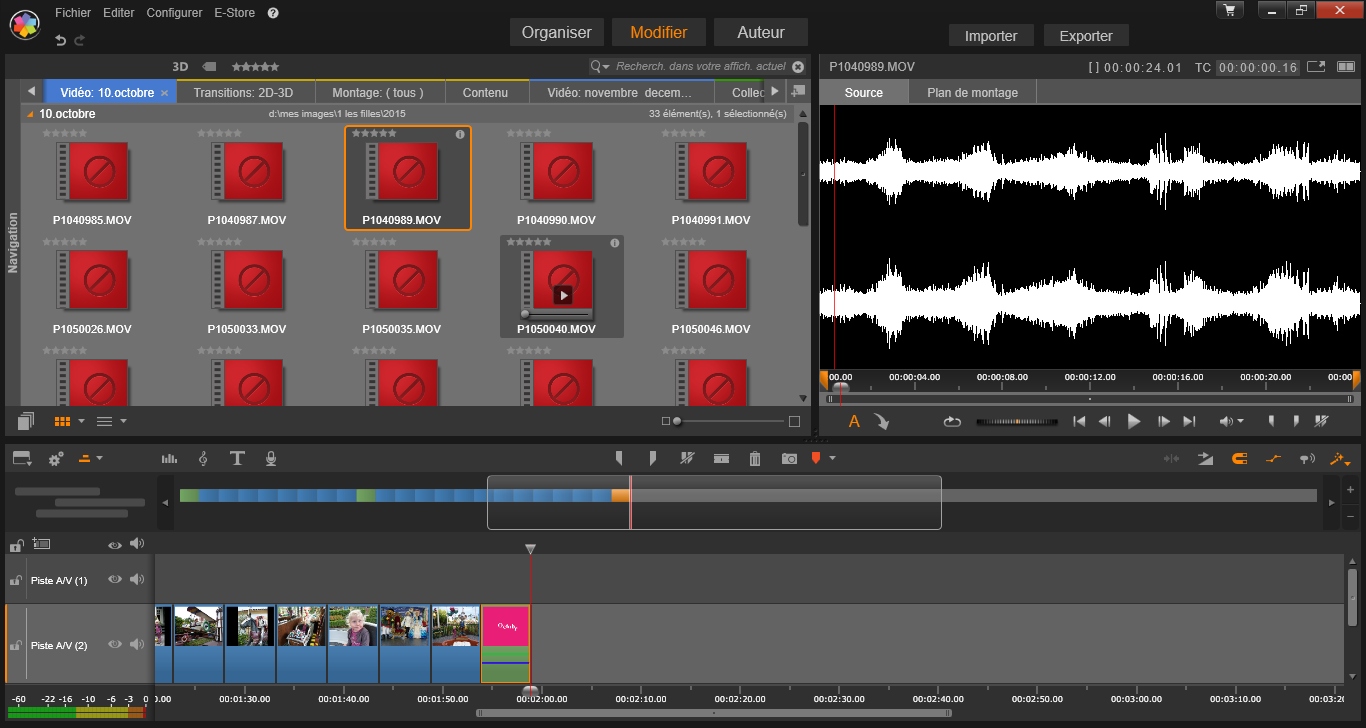Hide video of Piste A/V (1) track
This screenshot has height=728, width=1366.
click(115, 579)
